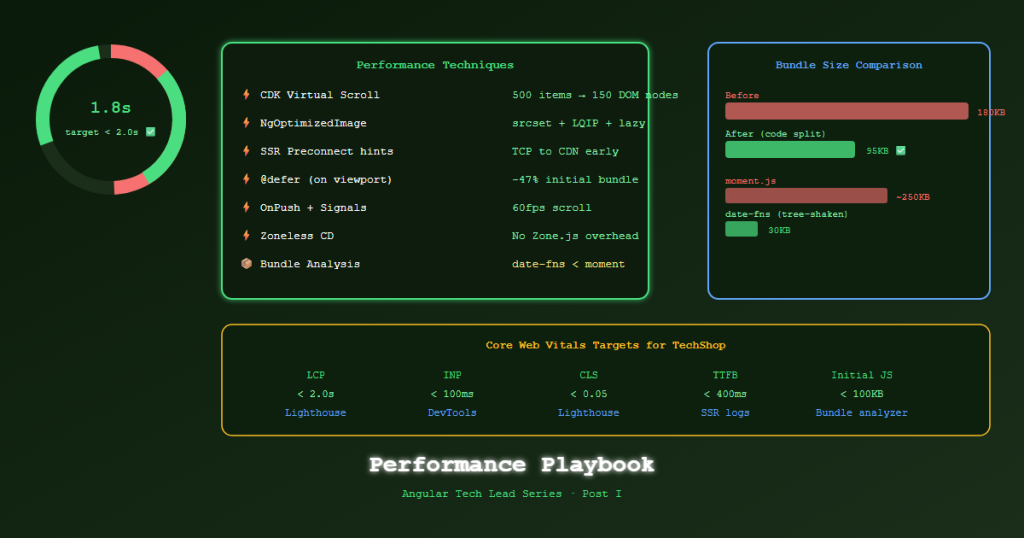This screenshot has width=1024, height=538.
Task: Click the SSR Preconnect hints label
Action: click(x=327, y=151)
